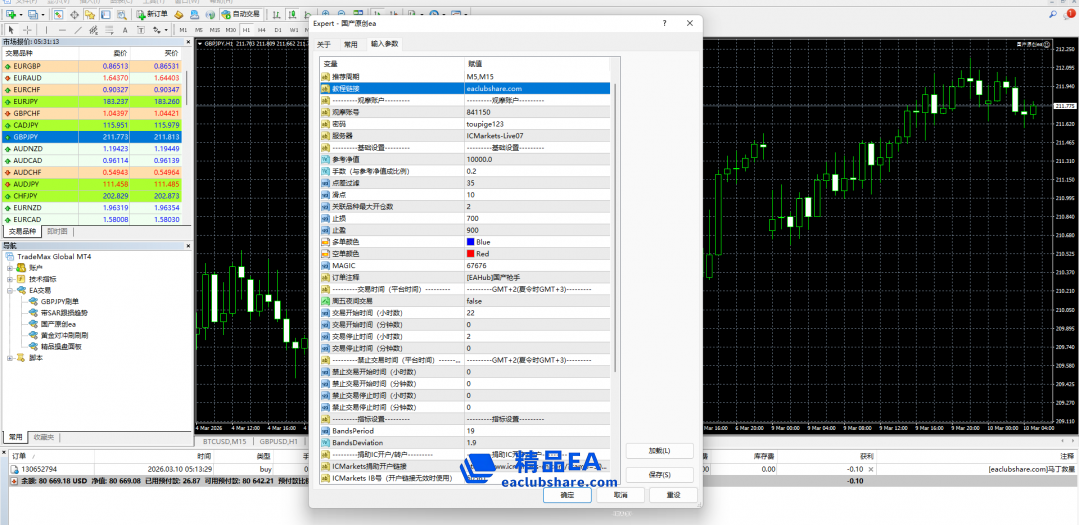This screenshot has height=525, width=1079.
Task: Click the help question mark in Expert dialog
Action: click(664, 23)
